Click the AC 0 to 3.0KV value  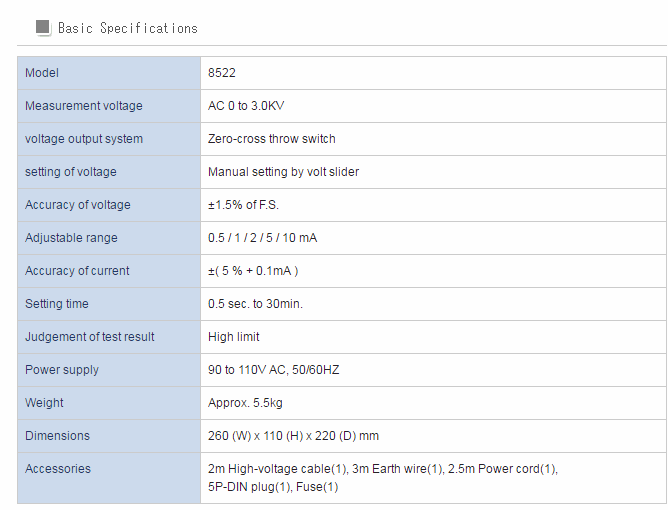253,106
